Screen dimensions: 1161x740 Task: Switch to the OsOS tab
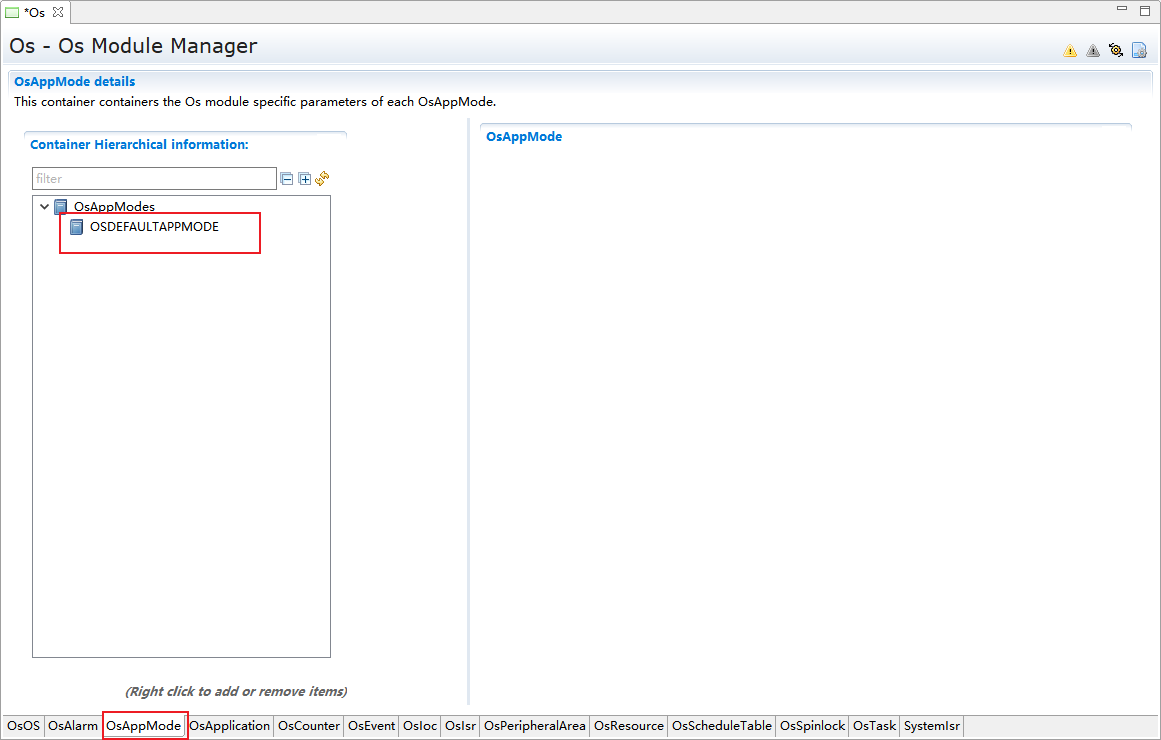(24, 726)
